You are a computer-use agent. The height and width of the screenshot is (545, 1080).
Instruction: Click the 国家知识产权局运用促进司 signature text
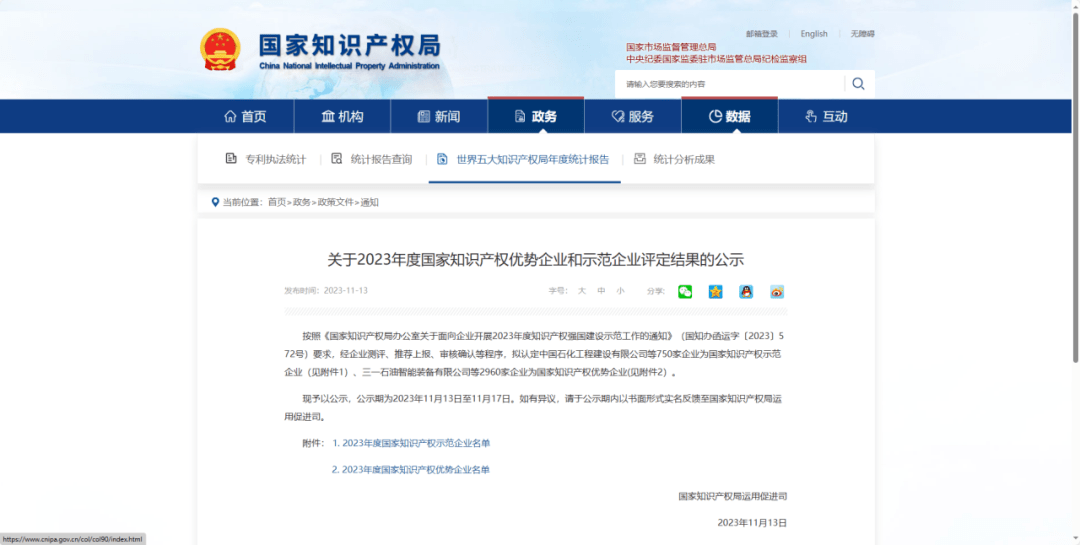click(732, 496)
